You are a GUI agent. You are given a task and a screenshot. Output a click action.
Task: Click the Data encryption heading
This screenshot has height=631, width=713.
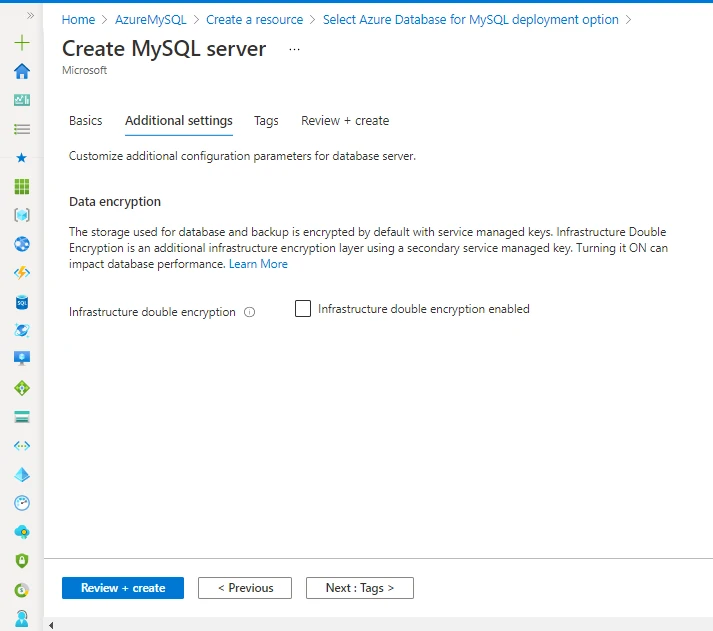115,201
